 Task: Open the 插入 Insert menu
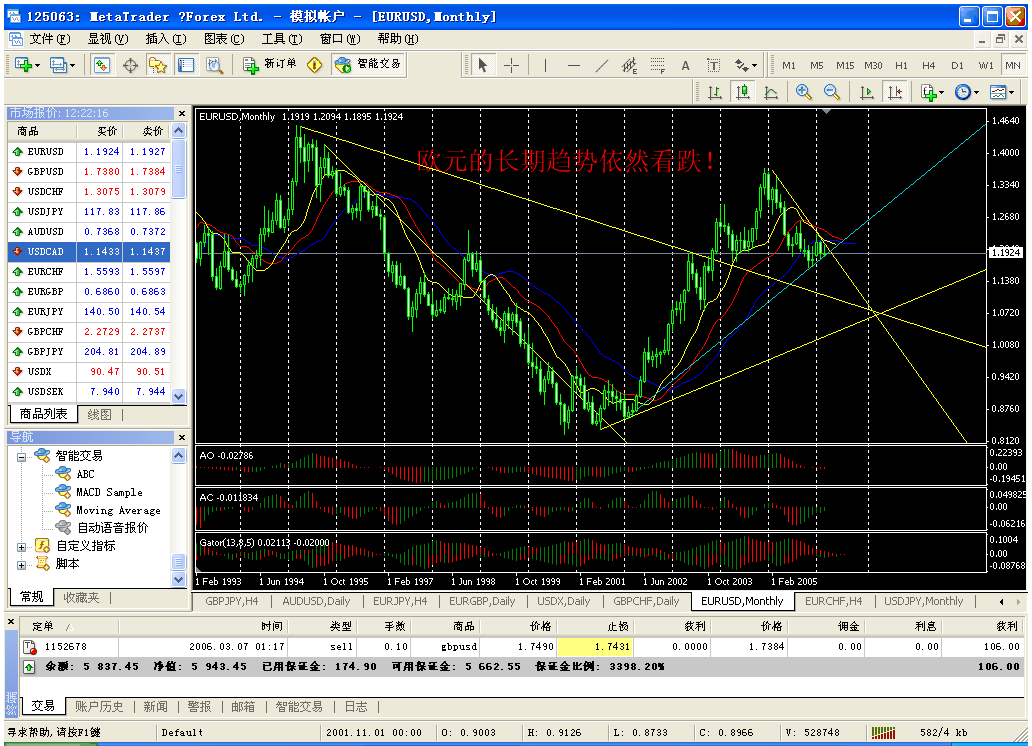[x=166, y=39]
